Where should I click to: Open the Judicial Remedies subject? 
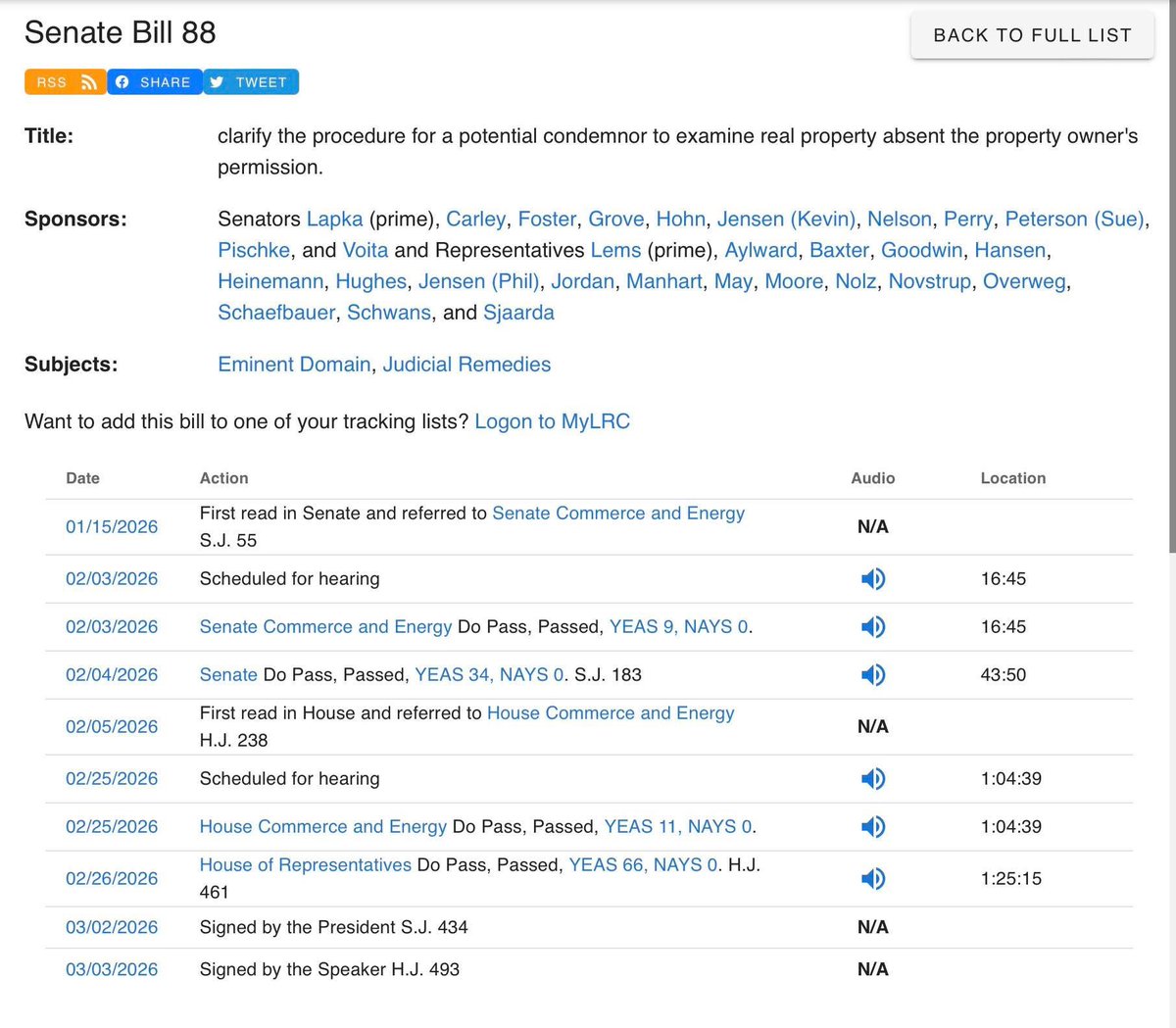pos(466,366)
